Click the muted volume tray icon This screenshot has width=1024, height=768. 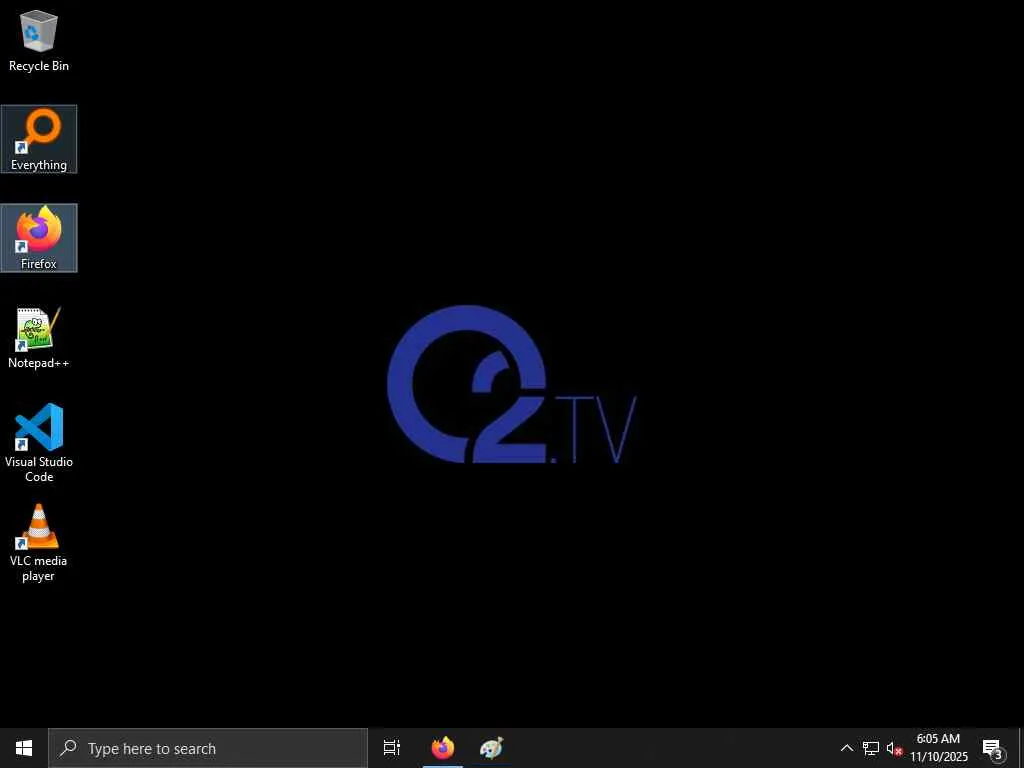tap(894, 748)
